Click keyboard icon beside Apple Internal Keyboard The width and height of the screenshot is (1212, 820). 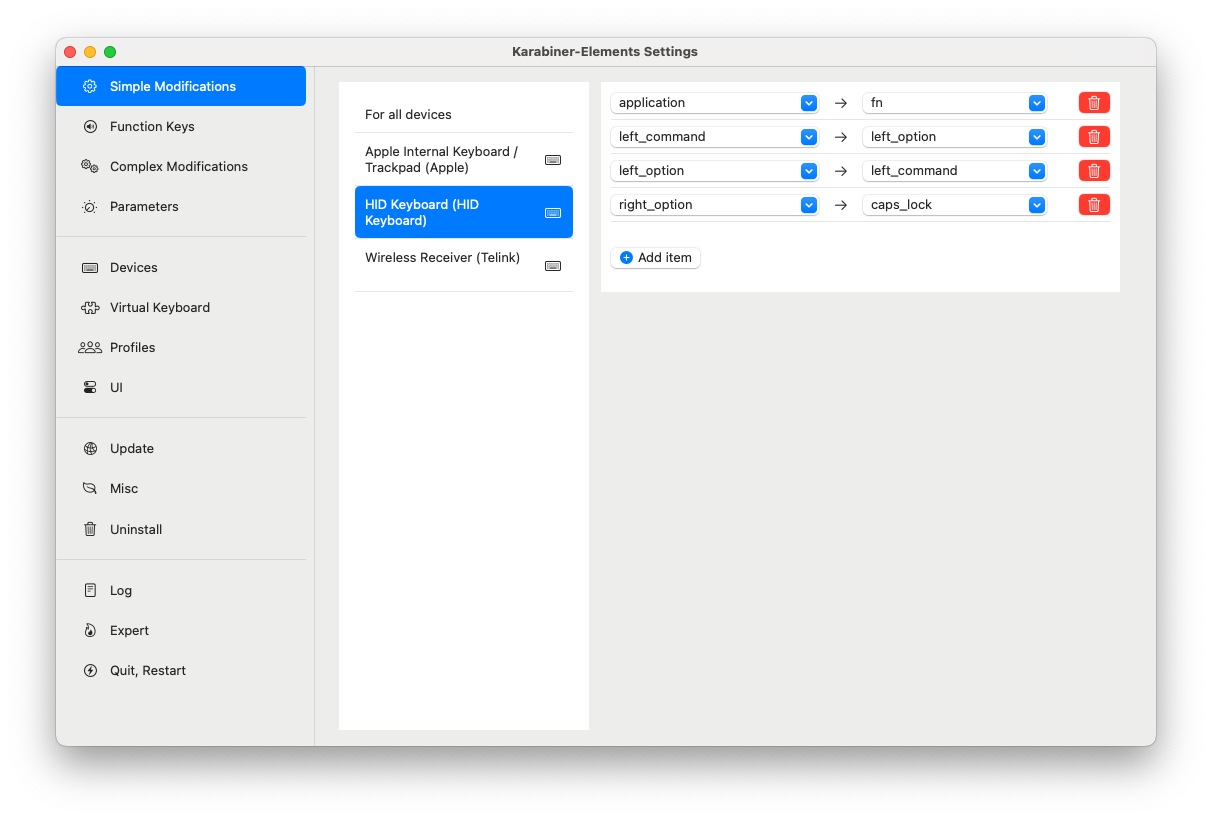tap(553, 160)
